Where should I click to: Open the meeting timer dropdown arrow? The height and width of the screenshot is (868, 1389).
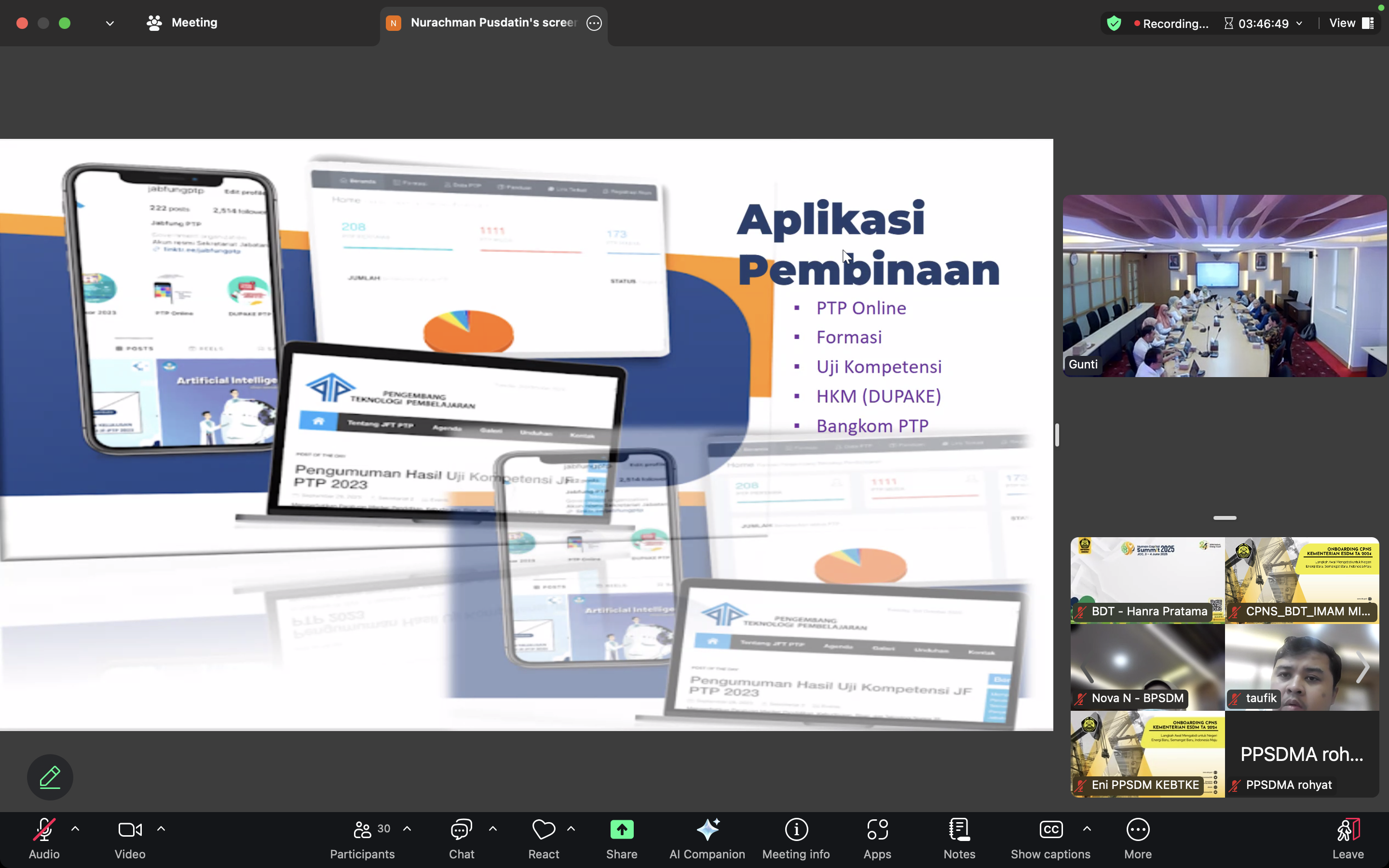tap(1299, 24)
